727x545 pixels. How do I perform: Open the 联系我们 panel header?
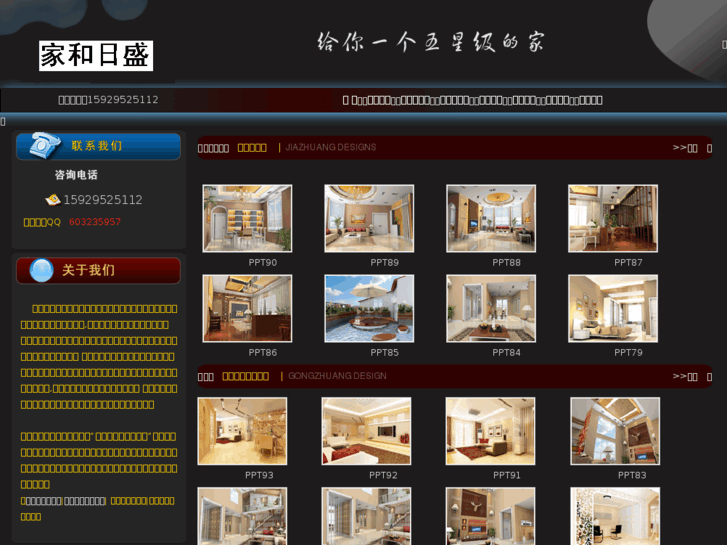pos(98,146)
